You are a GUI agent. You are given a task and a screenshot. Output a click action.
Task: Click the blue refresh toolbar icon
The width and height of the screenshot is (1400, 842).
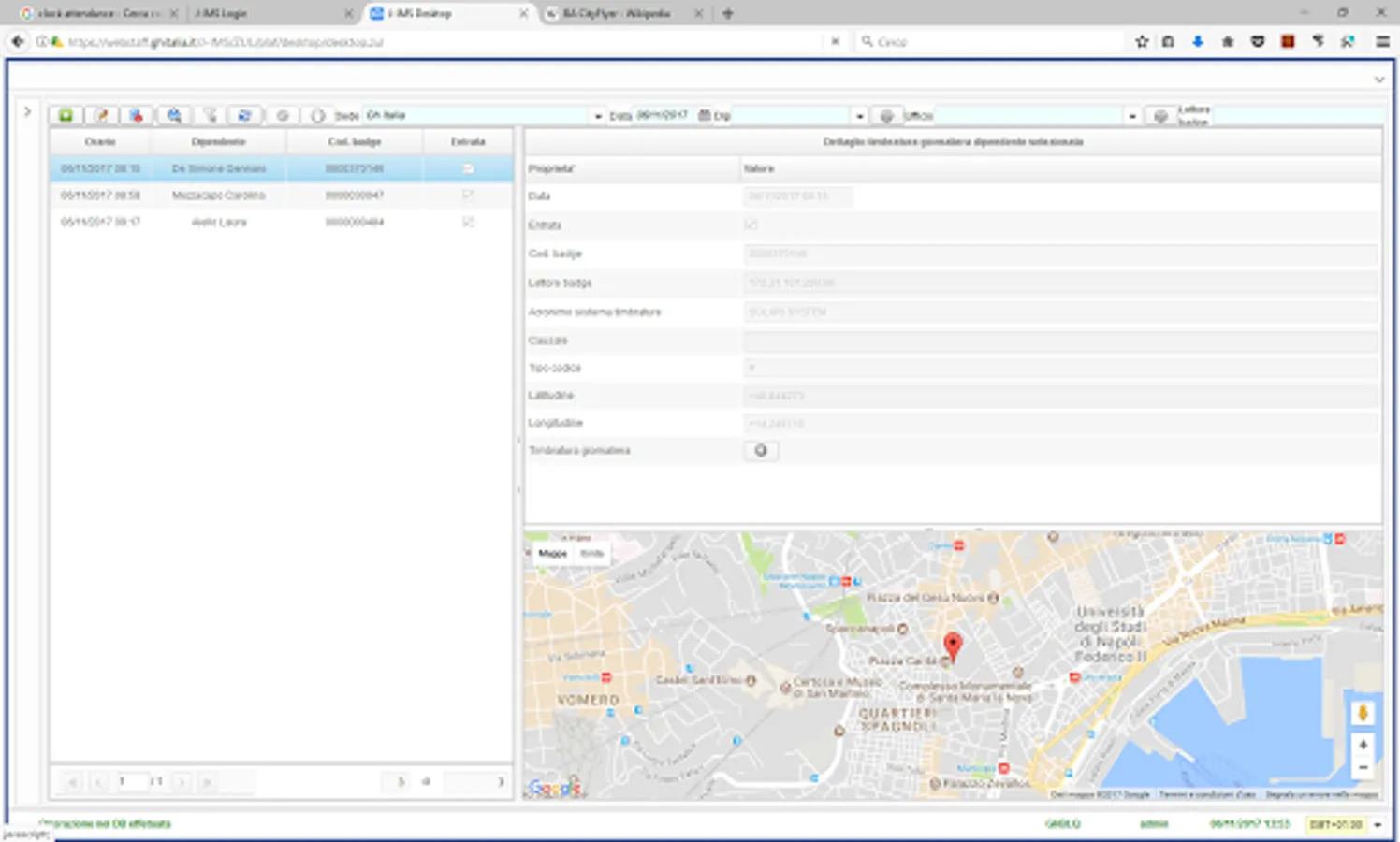tap(244, 115)
